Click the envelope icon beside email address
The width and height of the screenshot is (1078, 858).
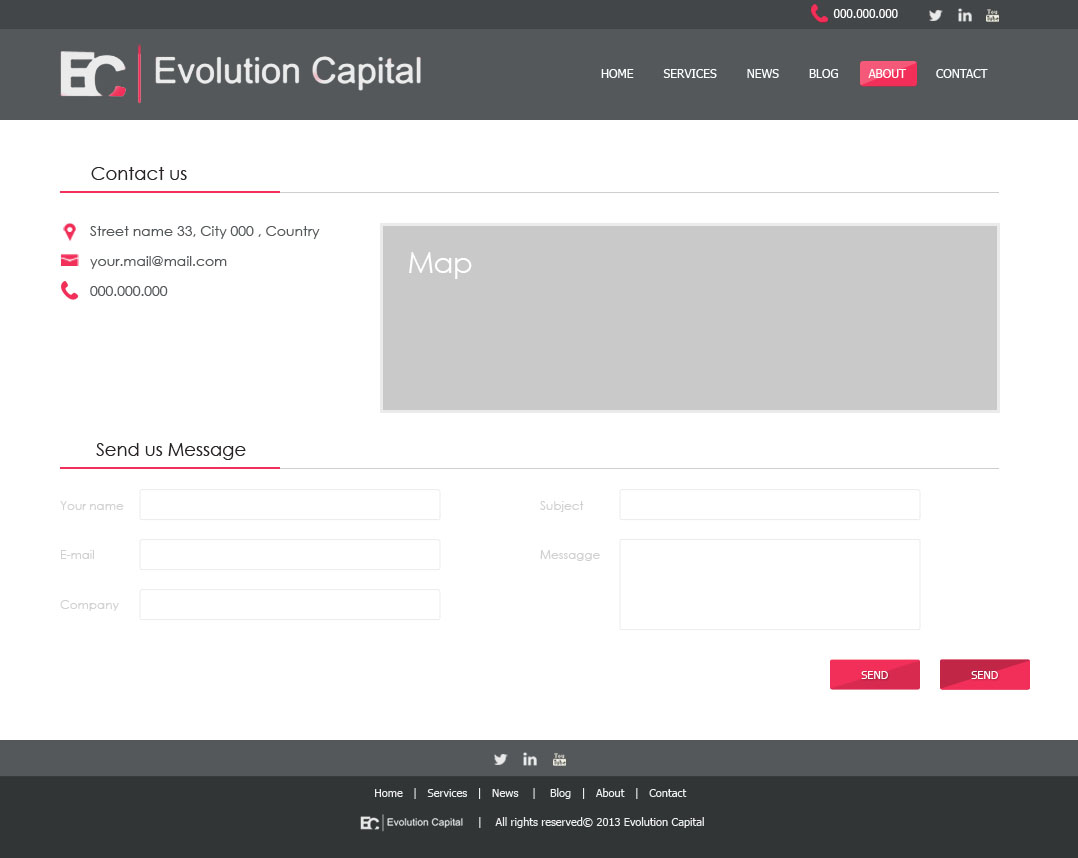pos(69,261)
